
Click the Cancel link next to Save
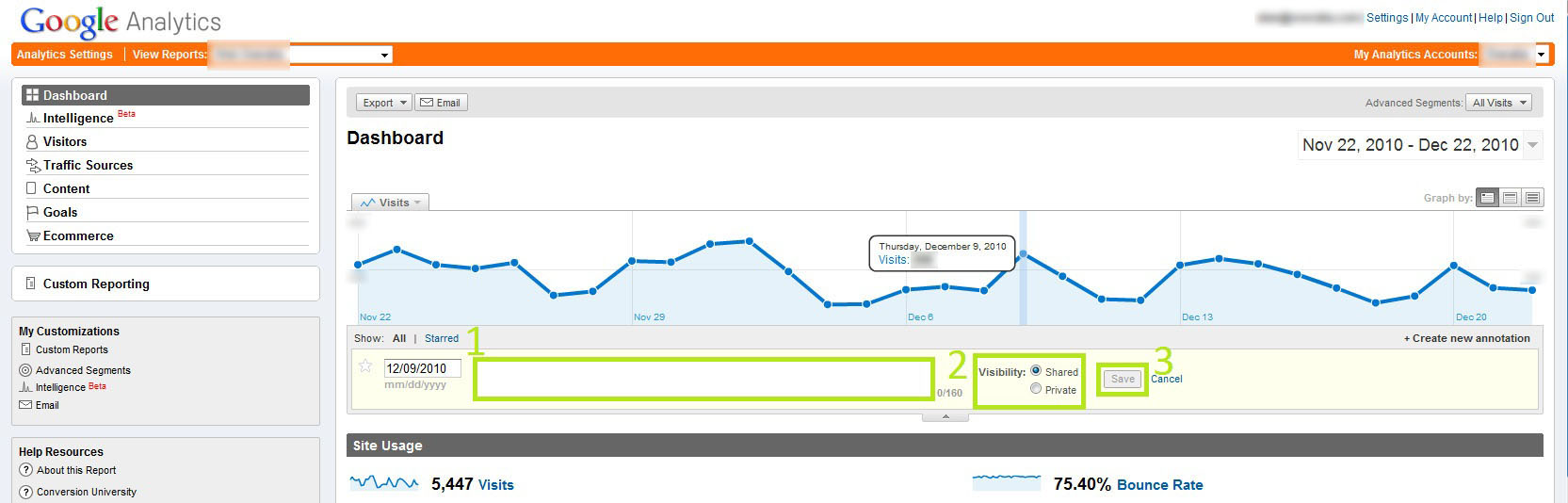pyautogui.click(x=1167, y=379)
